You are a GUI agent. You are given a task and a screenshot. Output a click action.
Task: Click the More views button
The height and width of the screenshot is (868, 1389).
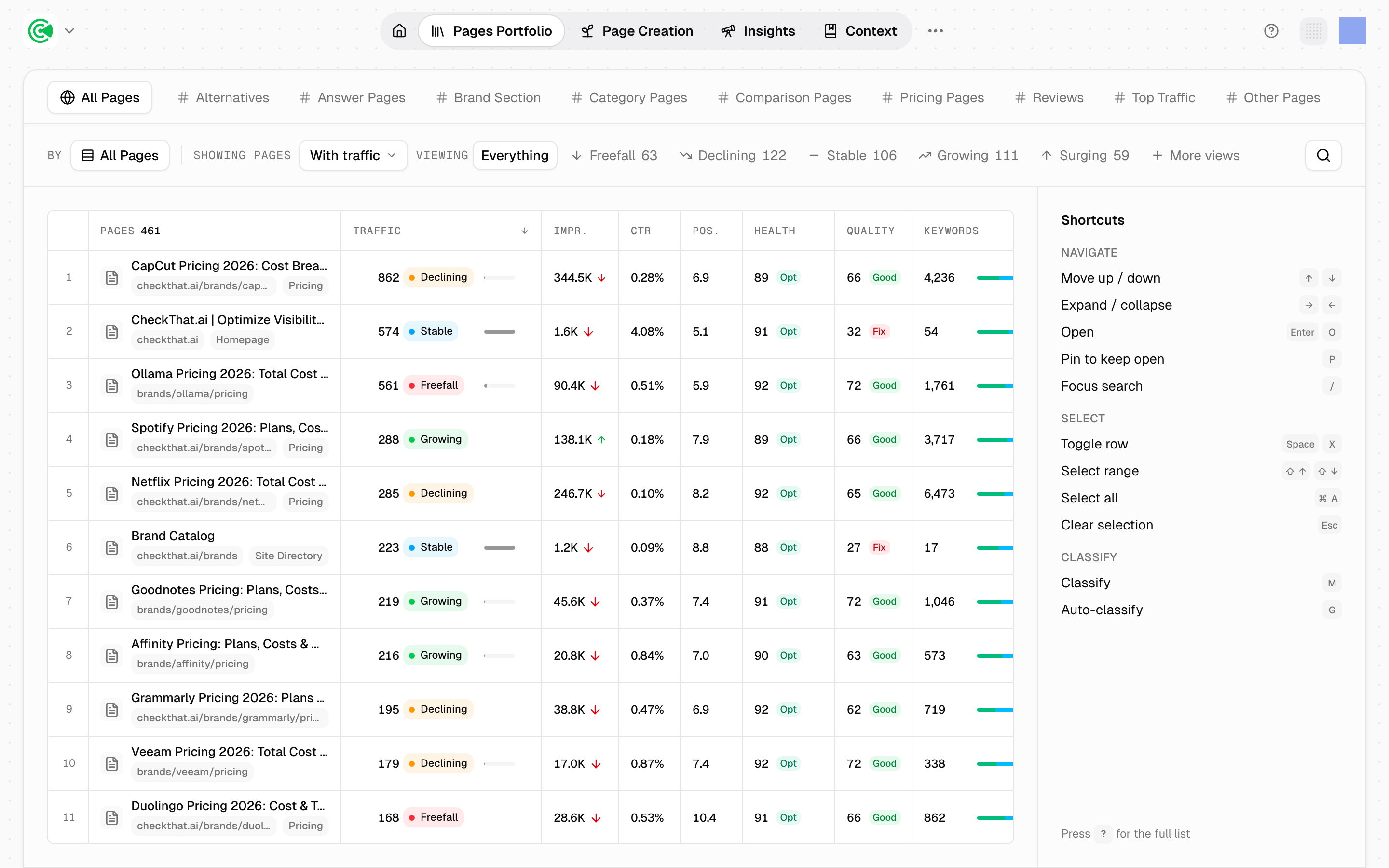point(1196,156)
